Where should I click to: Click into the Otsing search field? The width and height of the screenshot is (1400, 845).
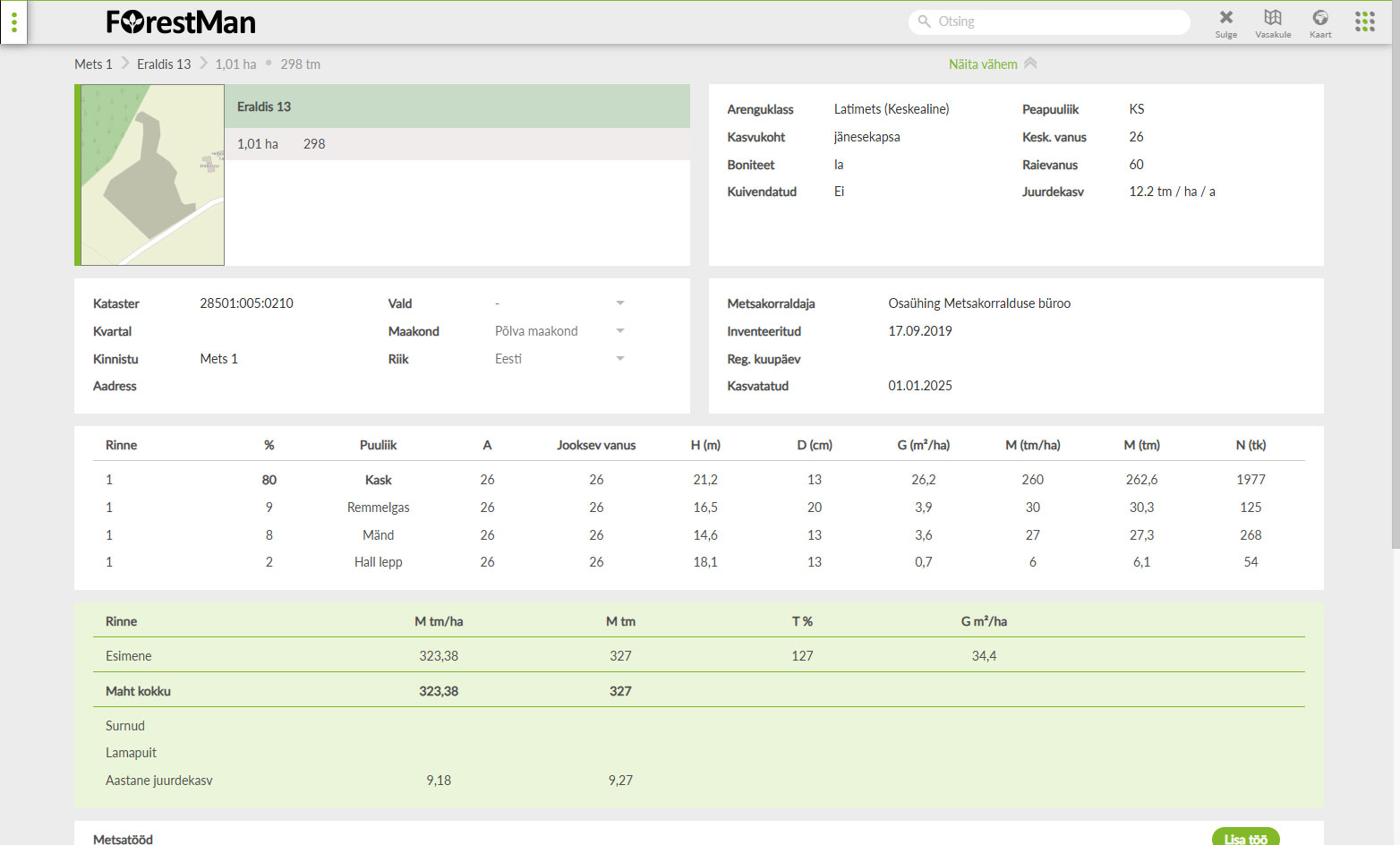point(1056,21)
